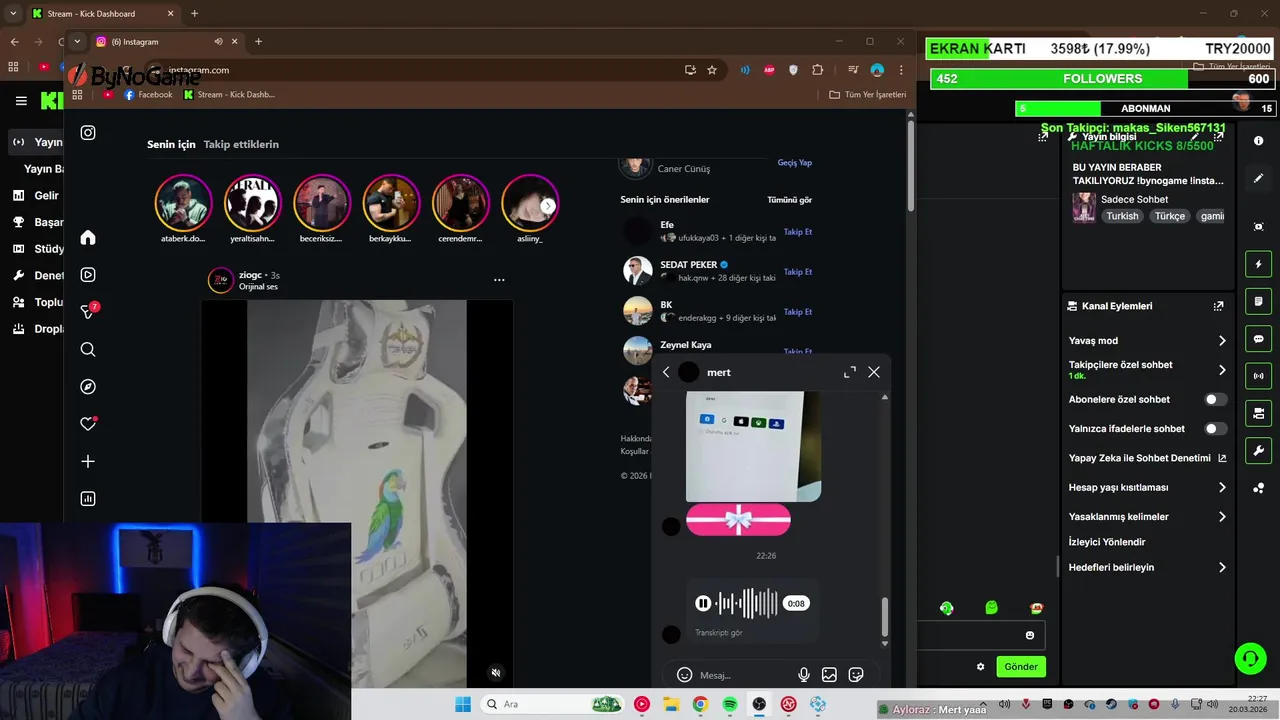Switch to Senin için feed tab

[x=171, y=144]
